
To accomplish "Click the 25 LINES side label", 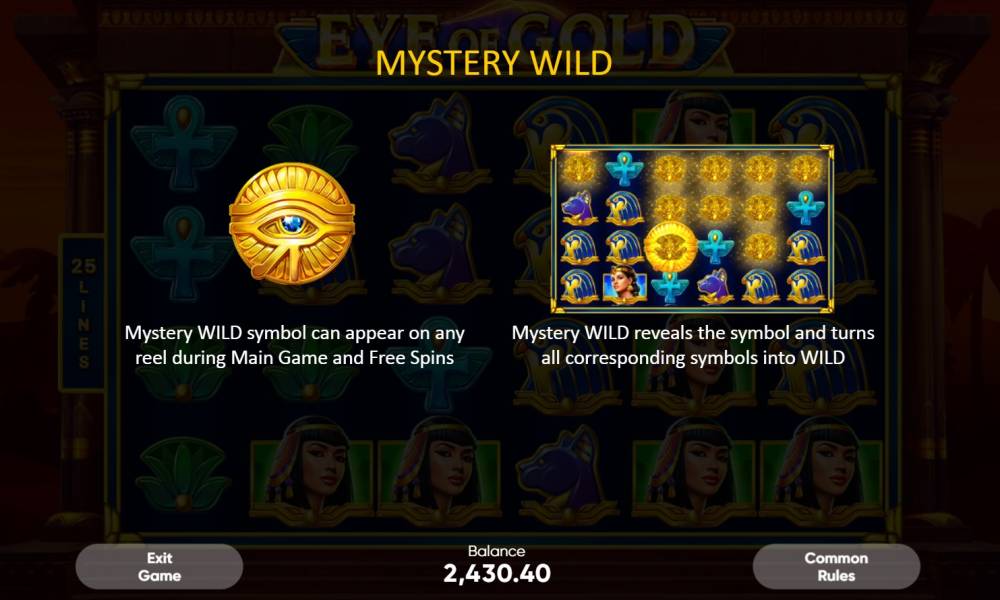I will click(x=84, y=312).
